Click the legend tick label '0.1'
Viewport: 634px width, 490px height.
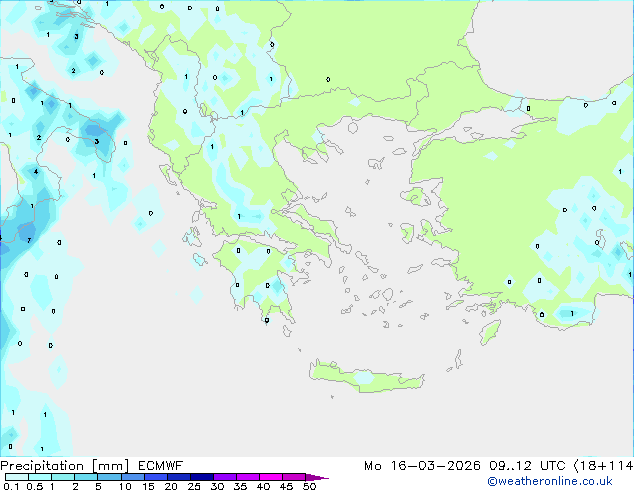11,486
